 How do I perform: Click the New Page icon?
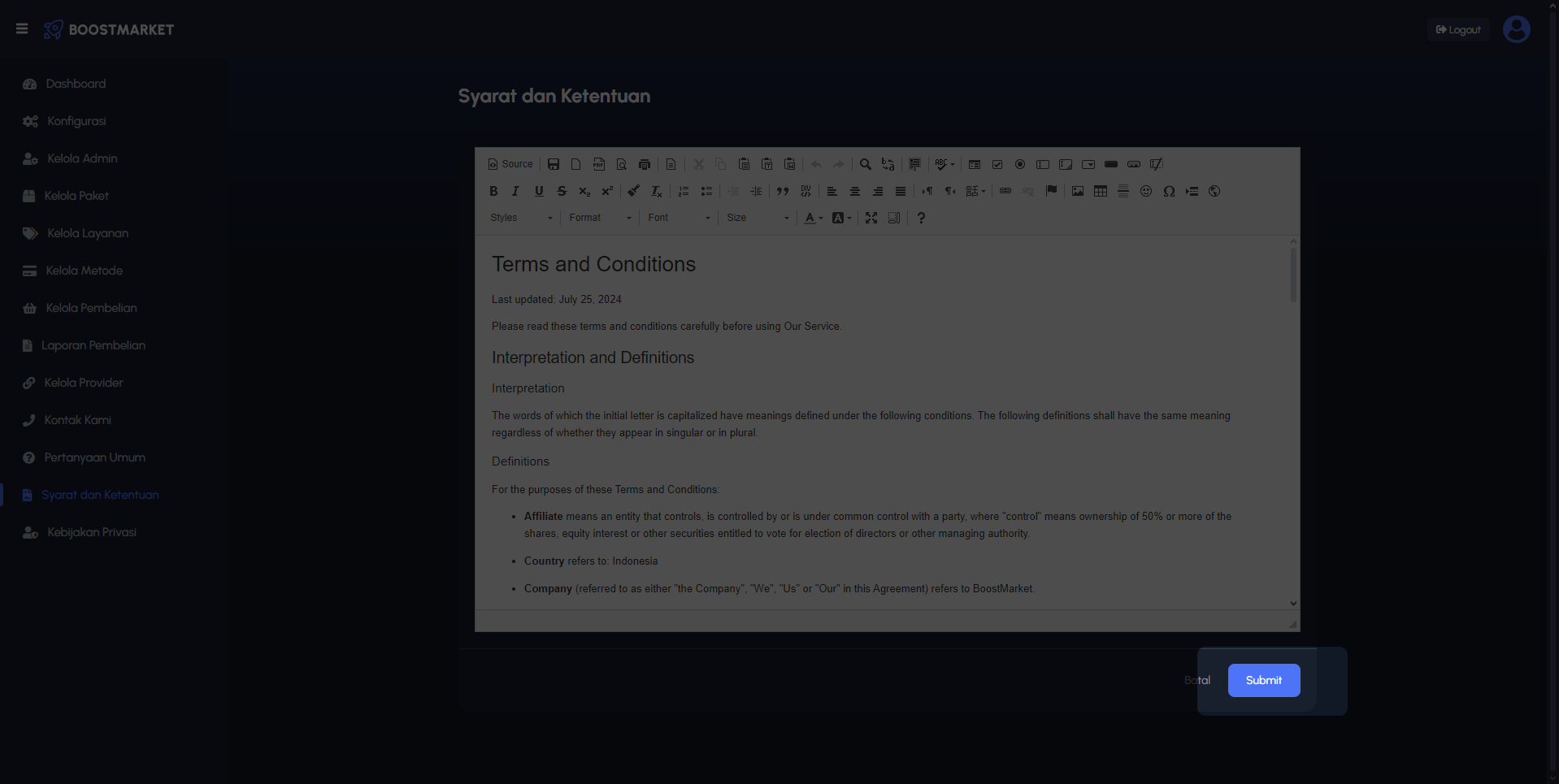(576, 164)
